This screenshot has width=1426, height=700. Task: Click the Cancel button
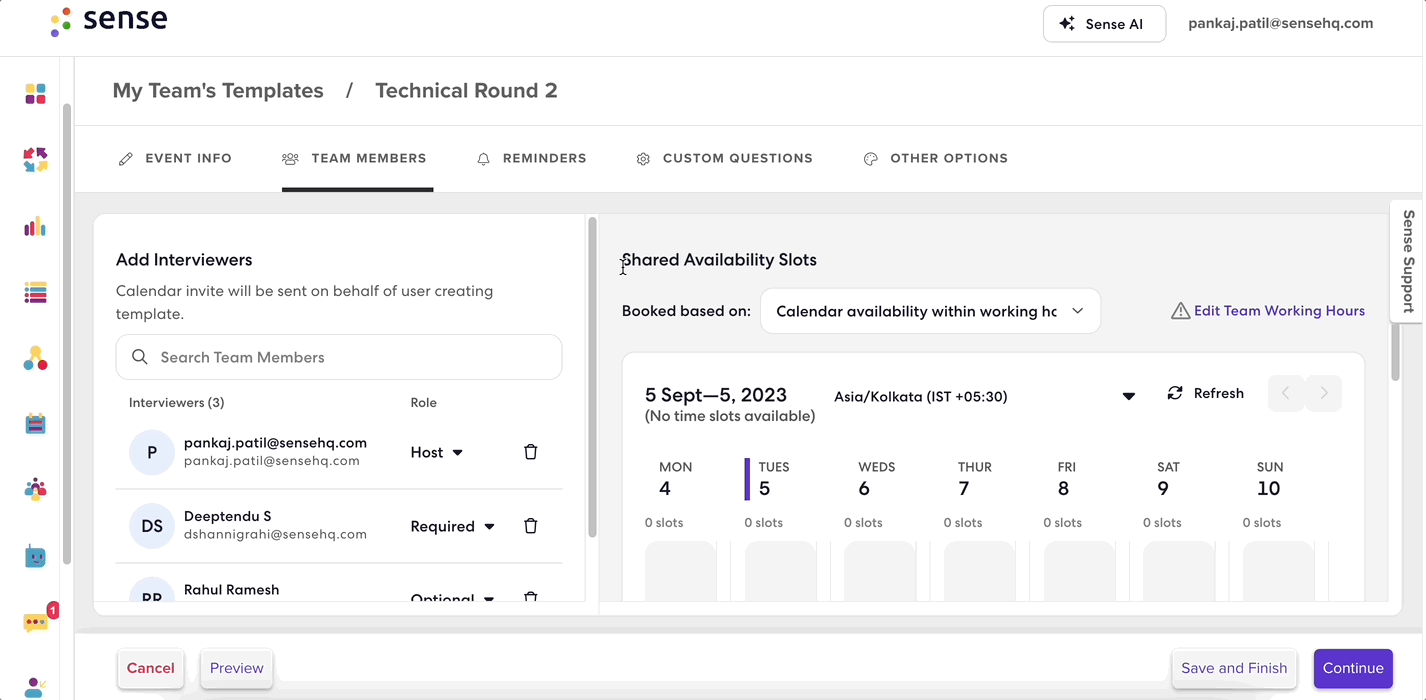tap(151, 668)
